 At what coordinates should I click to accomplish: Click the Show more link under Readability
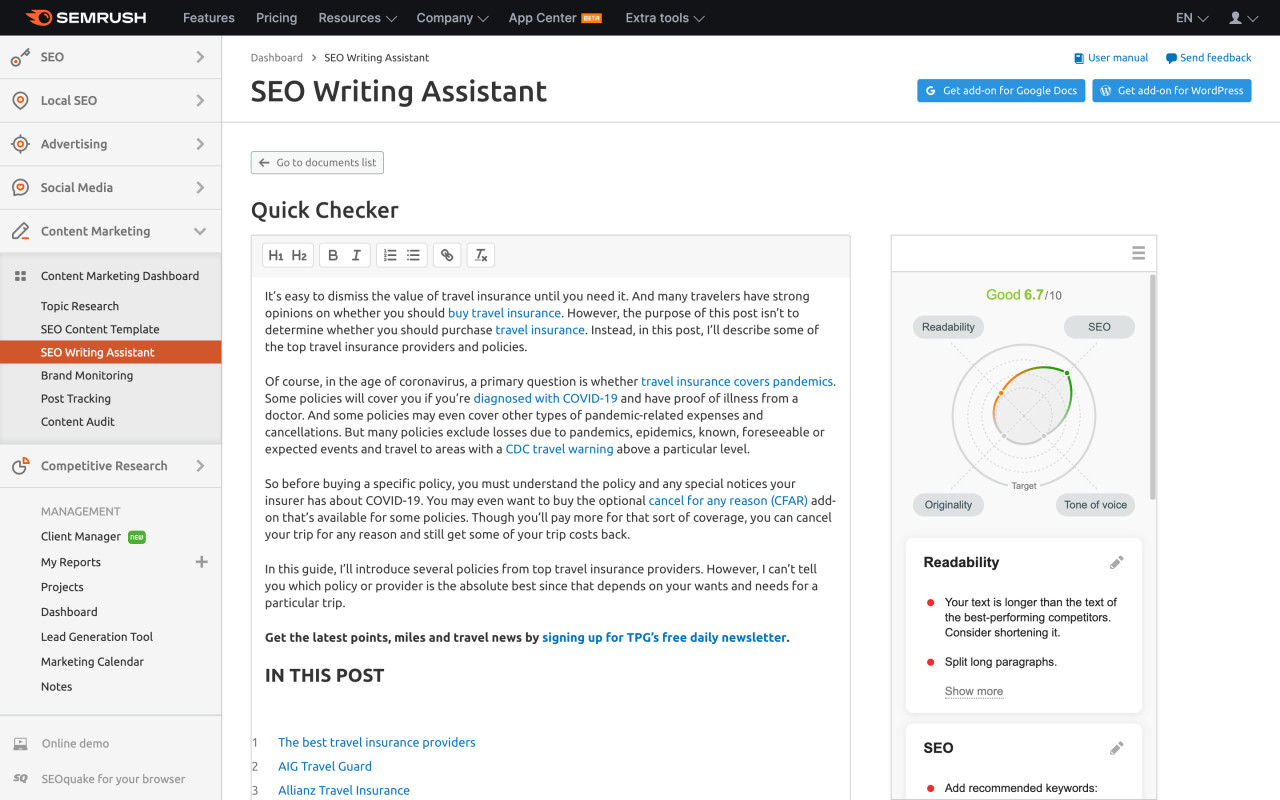[974, 691]
